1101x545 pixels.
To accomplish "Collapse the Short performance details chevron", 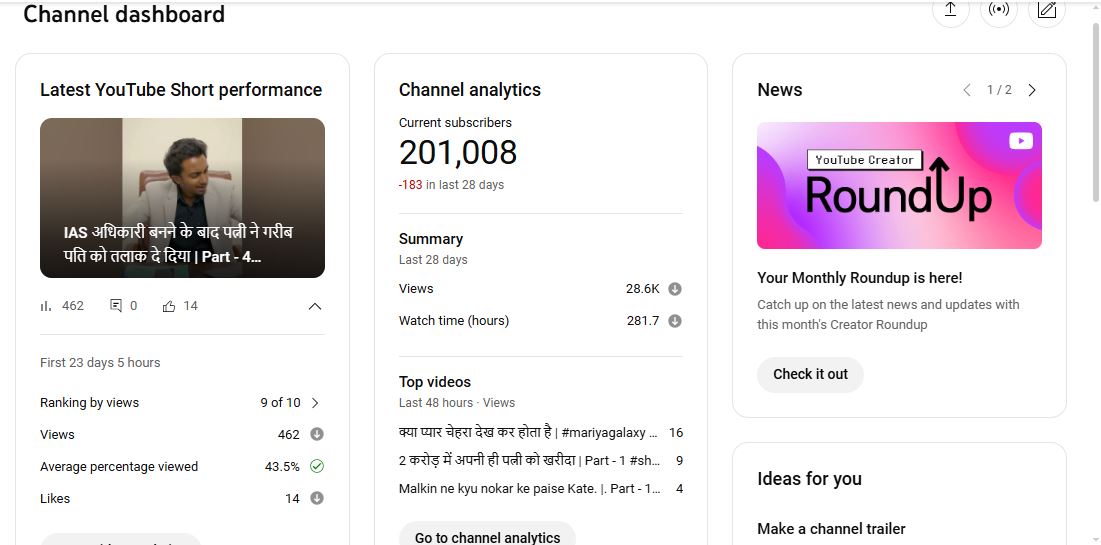I will pos(315,306).
